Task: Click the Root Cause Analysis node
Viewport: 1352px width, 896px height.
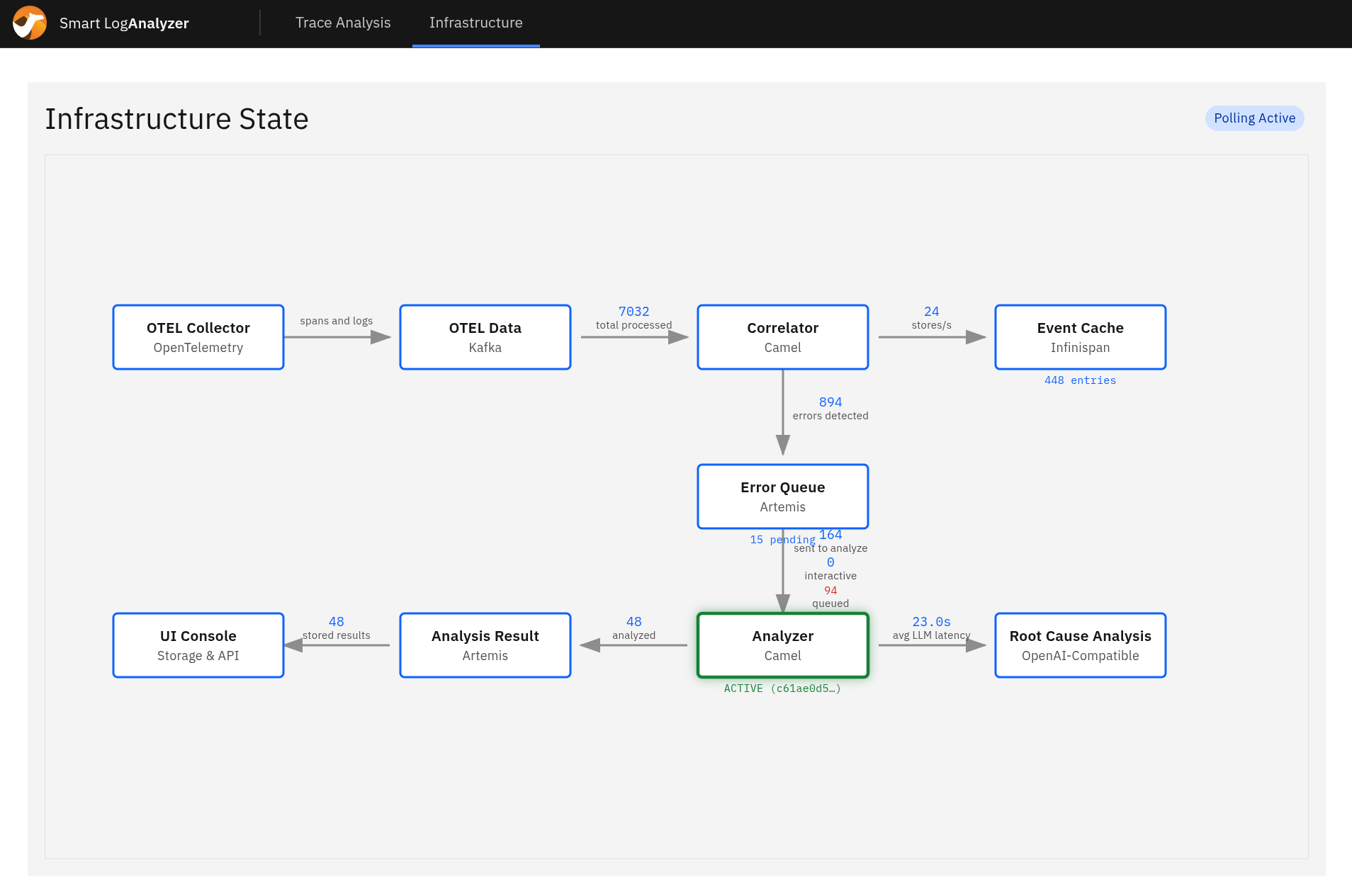Action: tap(1081, 645)
